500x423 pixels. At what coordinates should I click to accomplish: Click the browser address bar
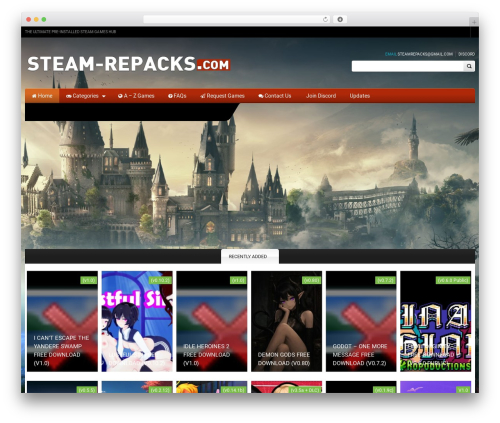point(237,20)
